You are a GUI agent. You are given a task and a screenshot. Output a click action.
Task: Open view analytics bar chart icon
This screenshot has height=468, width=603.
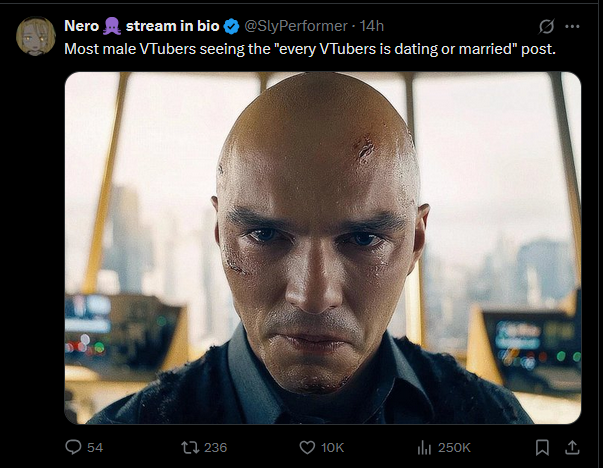[423, 447]
